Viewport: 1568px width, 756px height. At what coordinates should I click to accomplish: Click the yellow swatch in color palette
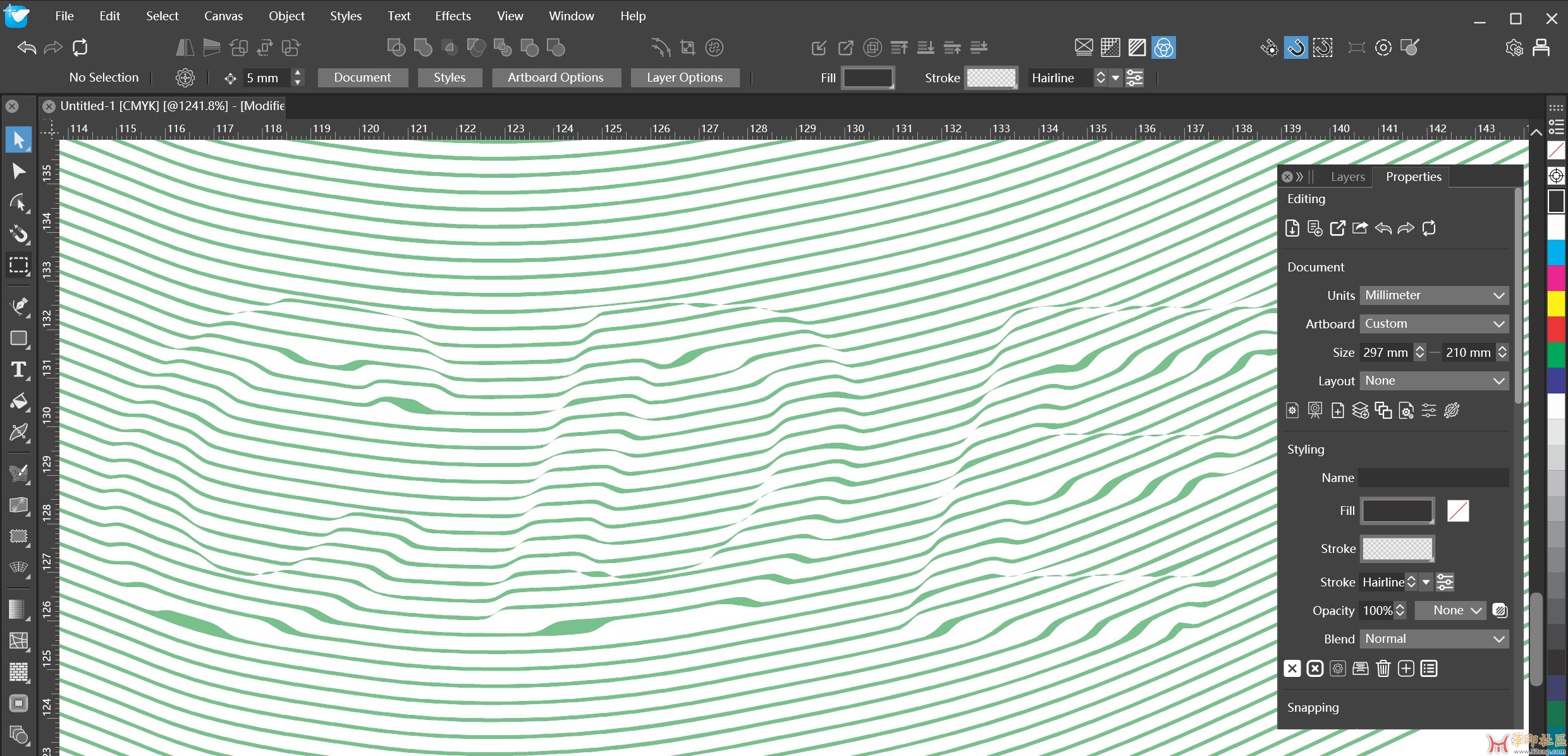[1555, 302]
